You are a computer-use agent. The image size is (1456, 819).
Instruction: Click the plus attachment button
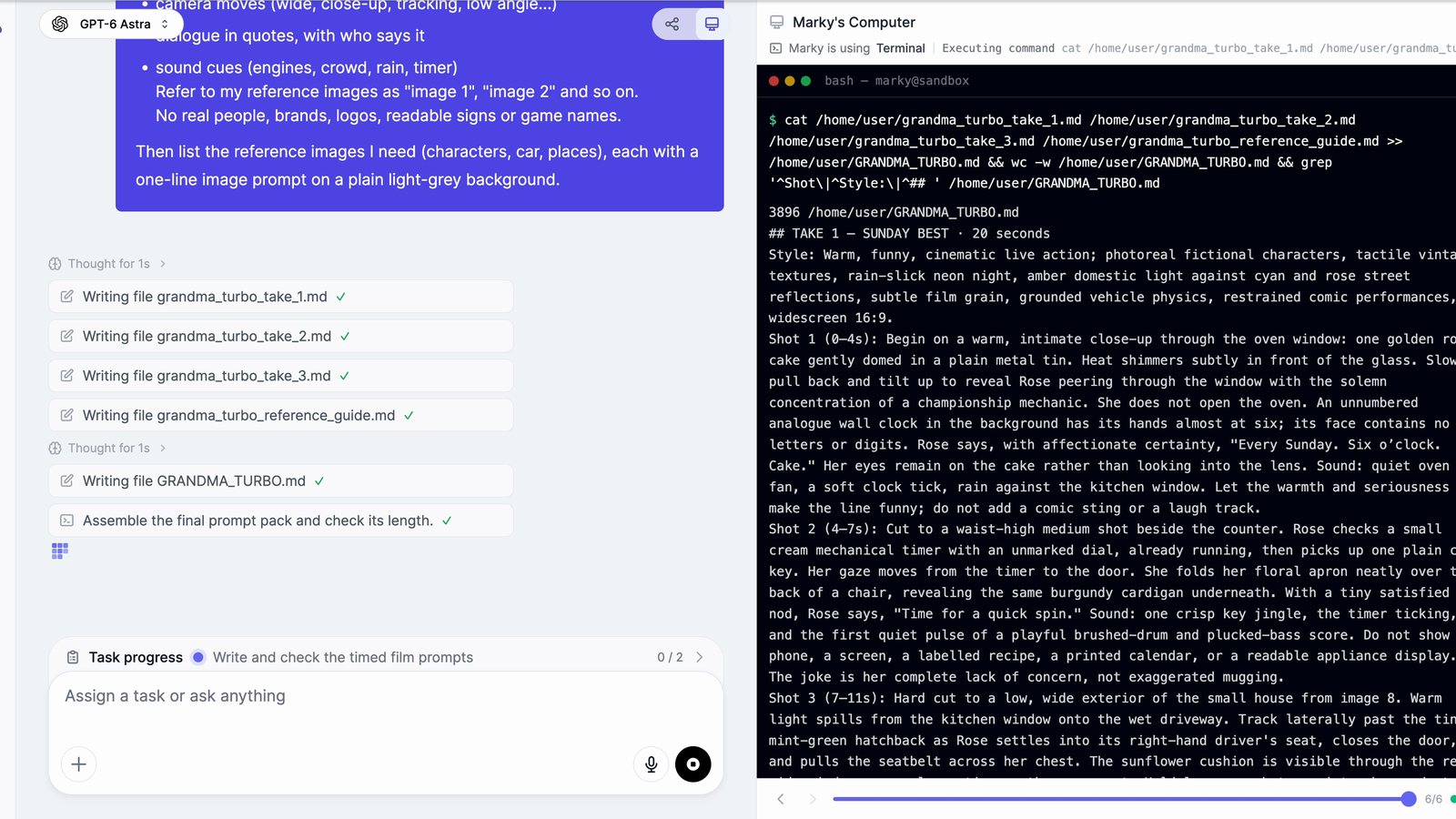point(78,764)
